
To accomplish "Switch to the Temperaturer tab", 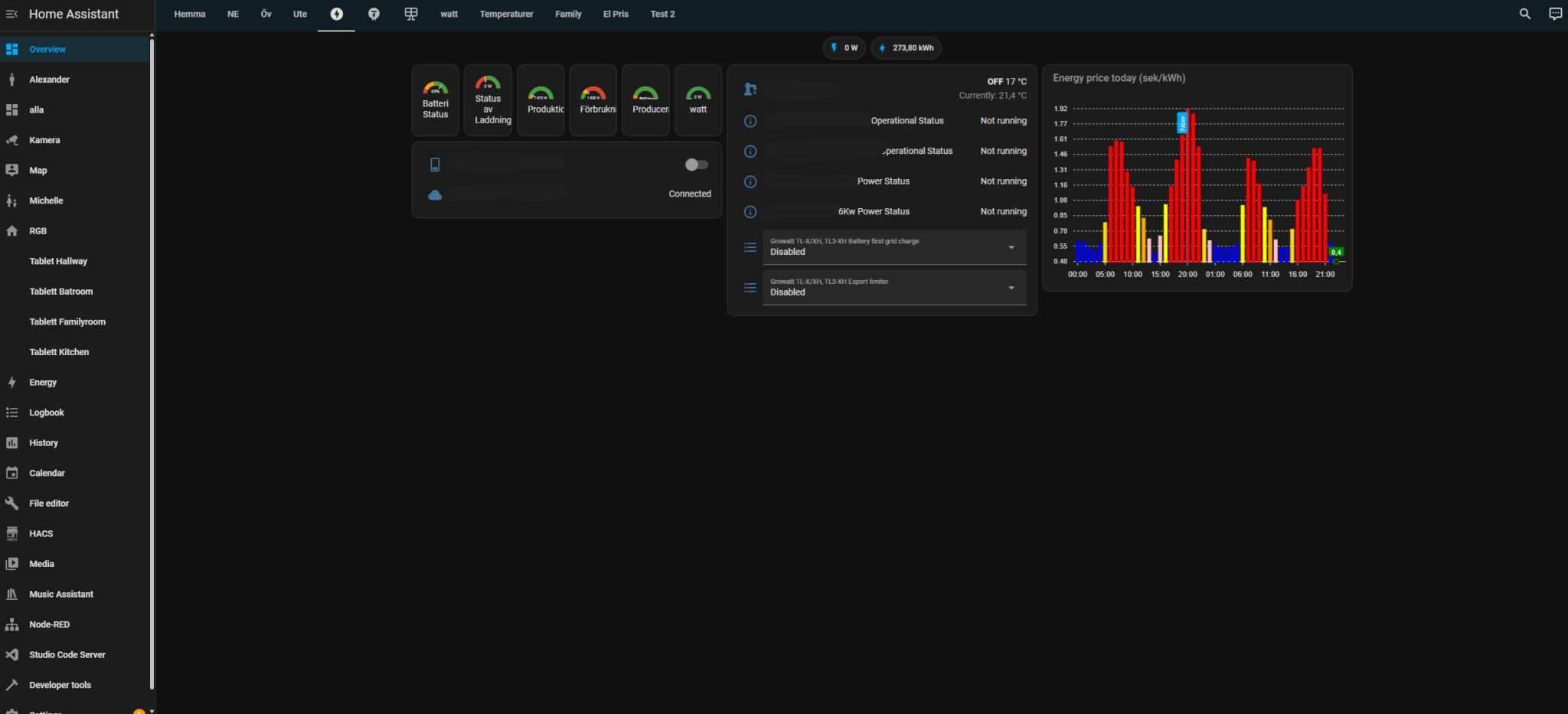I will point(506,14).
